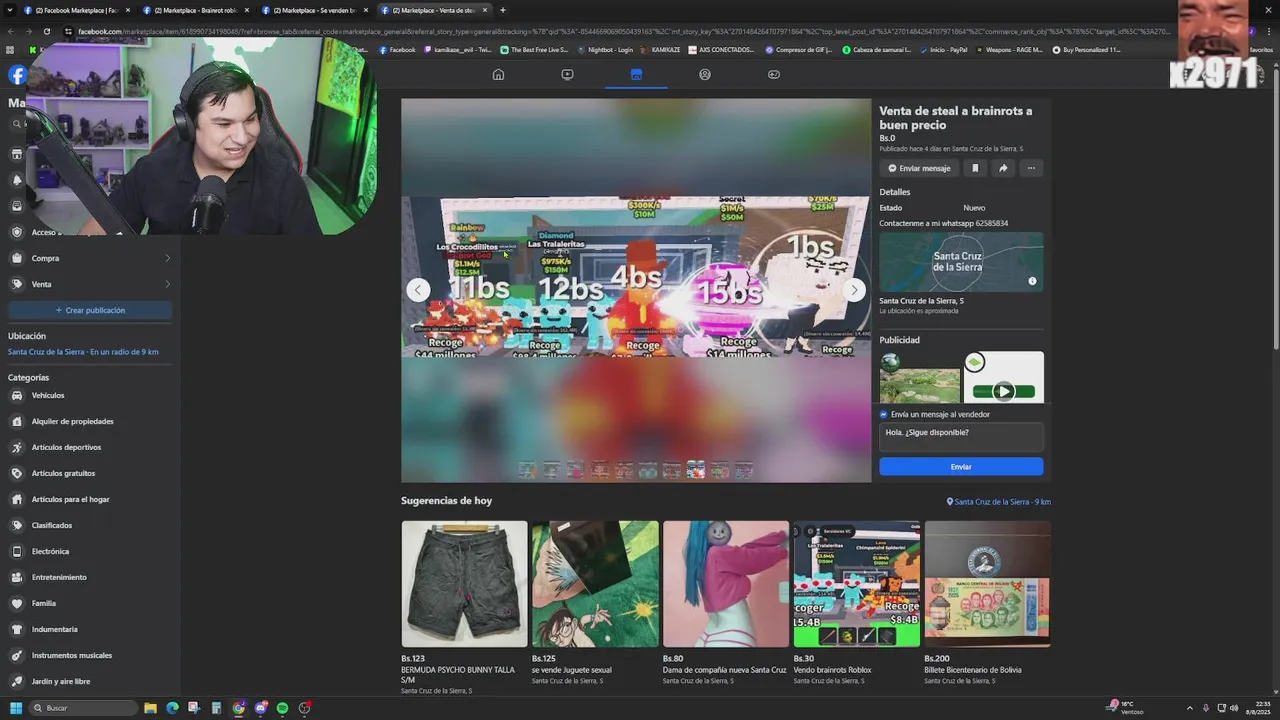Screen dimensions: 1280x720
Task: Open the Facebook bookmark in bookmarks bar
Action: [x=397, y=49]
